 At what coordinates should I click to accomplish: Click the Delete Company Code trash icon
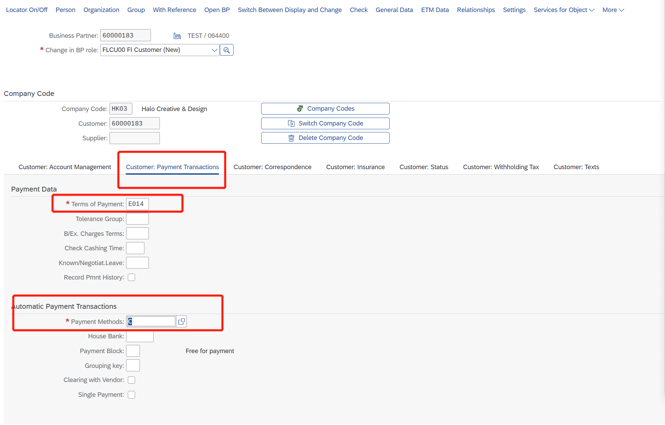(x=291, y=138)
